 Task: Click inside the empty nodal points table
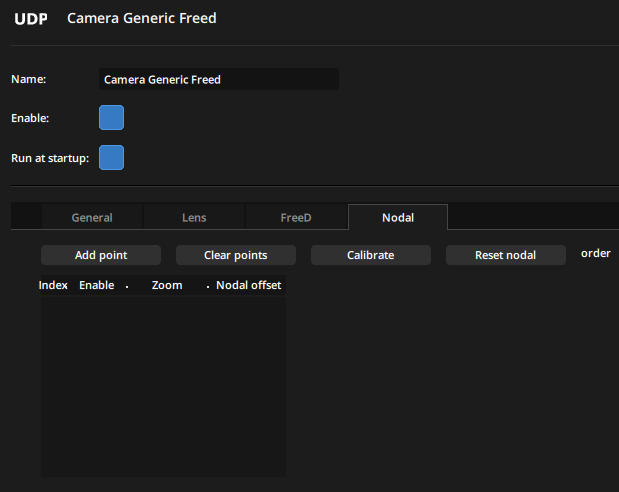click(x=163, y=385)
